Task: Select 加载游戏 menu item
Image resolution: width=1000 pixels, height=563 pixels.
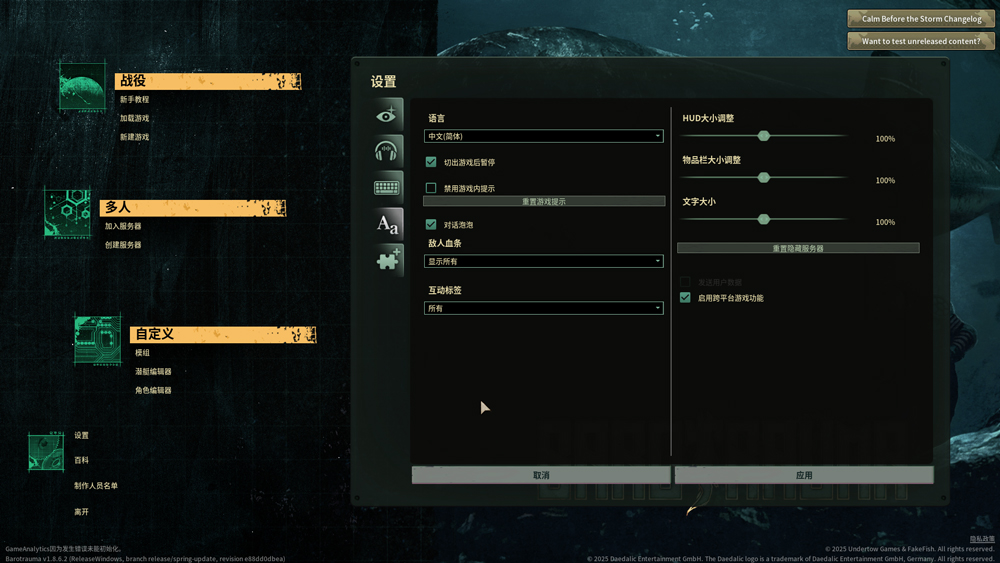Action: [135, 118]
